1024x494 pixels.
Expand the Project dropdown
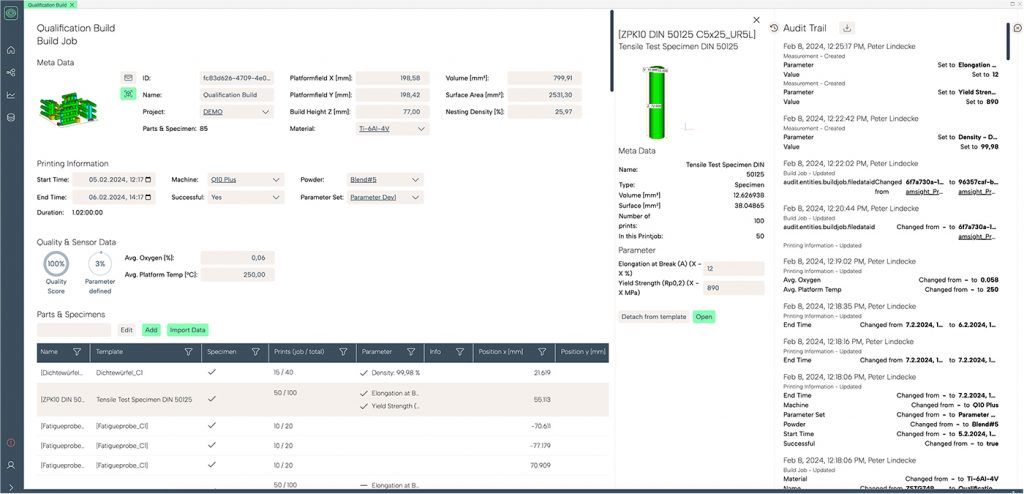coord(265,112)
